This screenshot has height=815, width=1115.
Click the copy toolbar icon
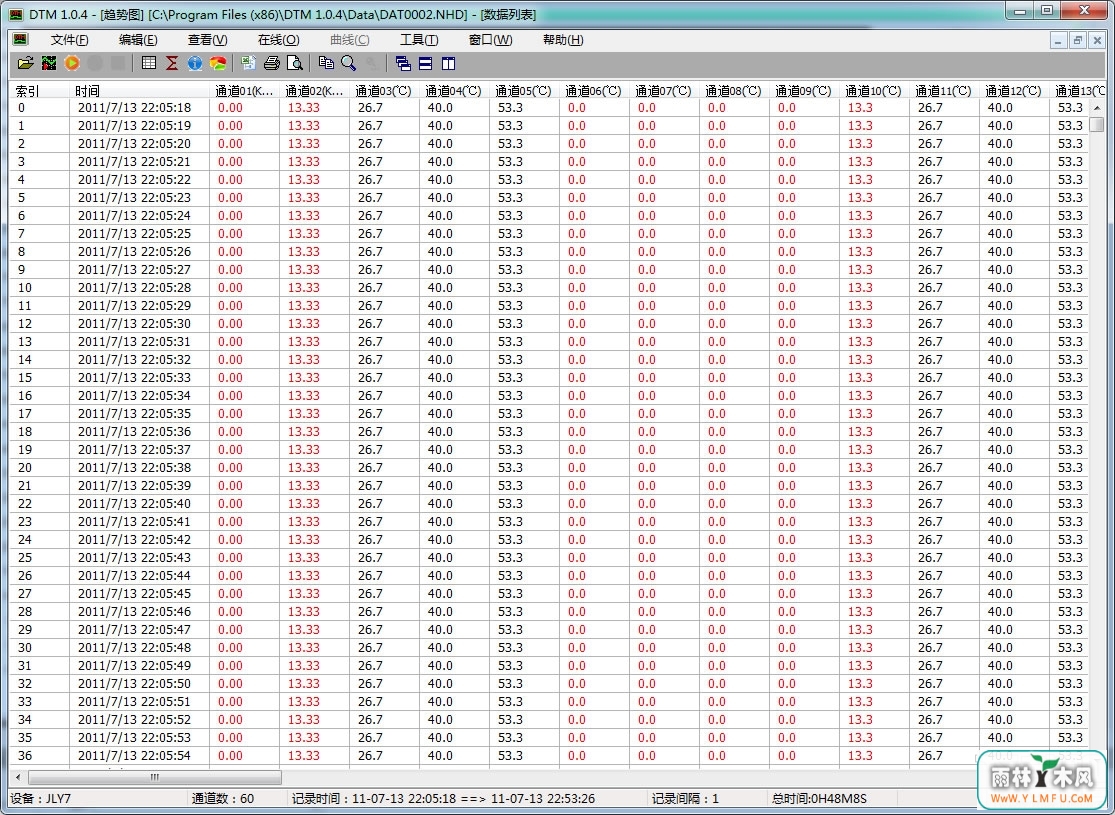[x=326, y=63]
